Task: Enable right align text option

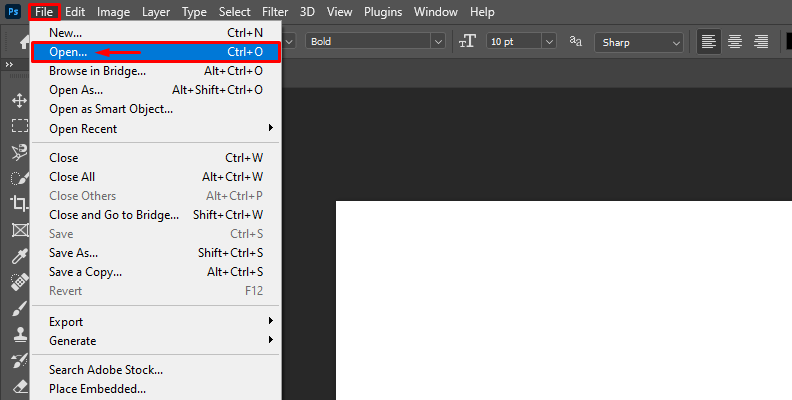Action: 761,41
